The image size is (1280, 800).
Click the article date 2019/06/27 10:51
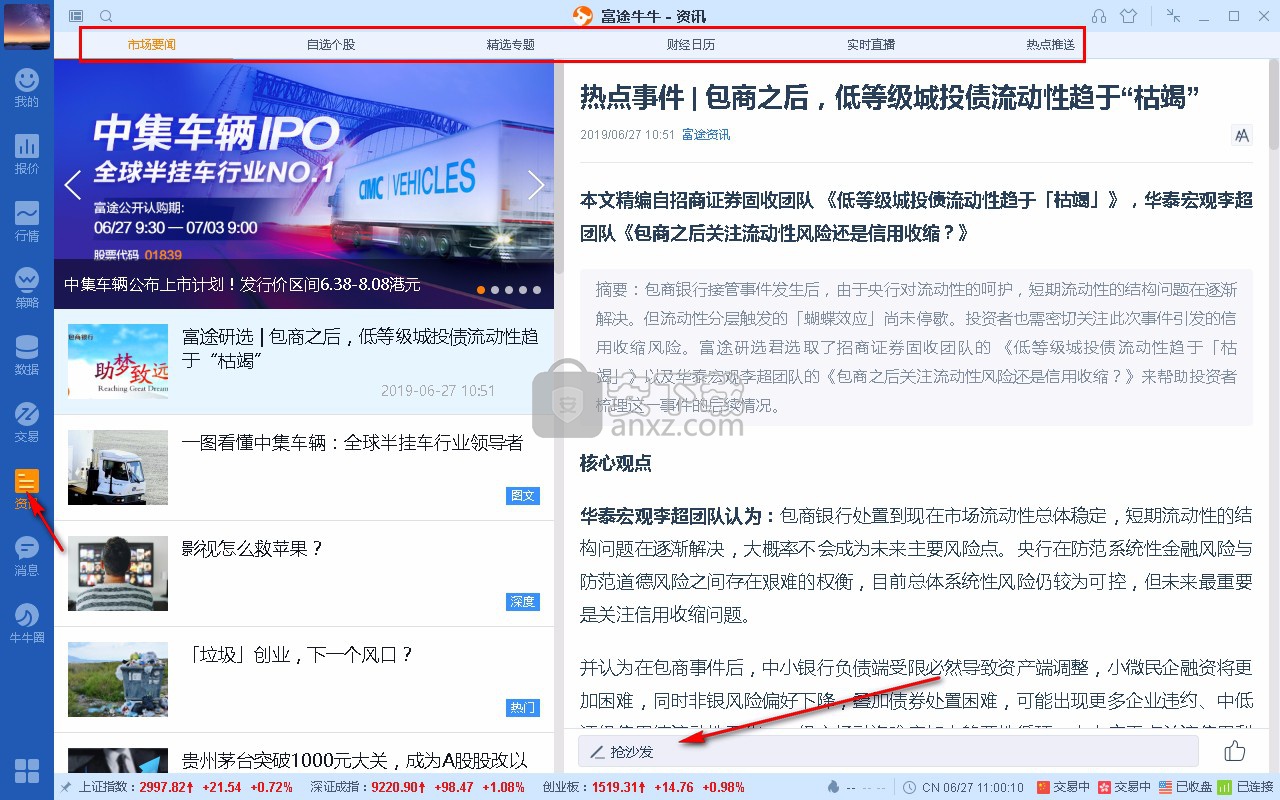click(628, 135)
